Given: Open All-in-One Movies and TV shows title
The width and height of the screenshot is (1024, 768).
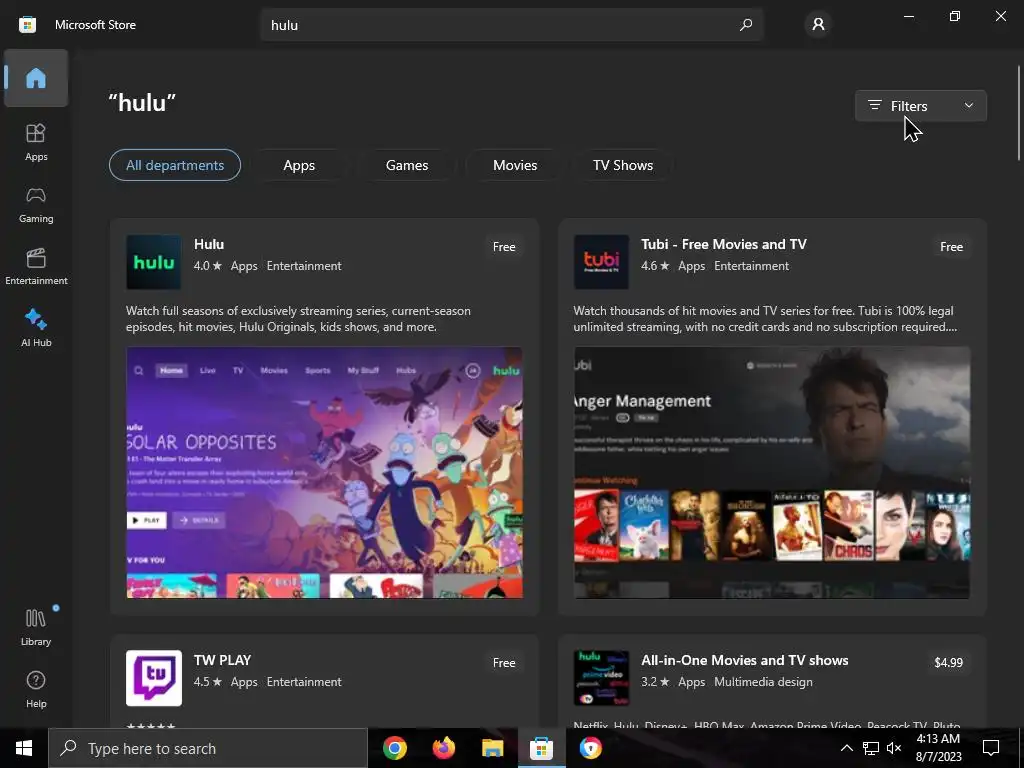Looking at the screenshot, I should pos(744,660).
